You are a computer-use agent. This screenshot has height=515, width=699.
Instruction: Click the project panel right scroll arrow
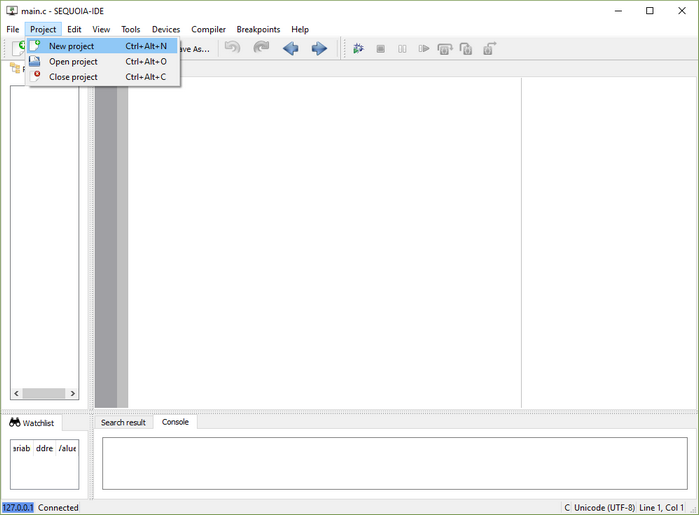tap(73, 393)
